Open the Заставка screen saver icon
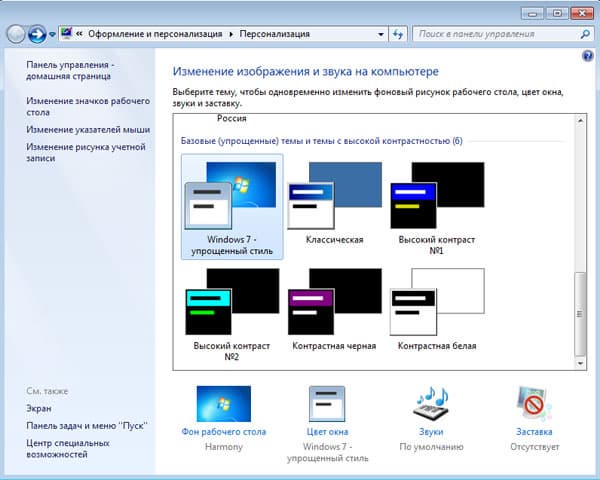 click(x=534, y=403)
